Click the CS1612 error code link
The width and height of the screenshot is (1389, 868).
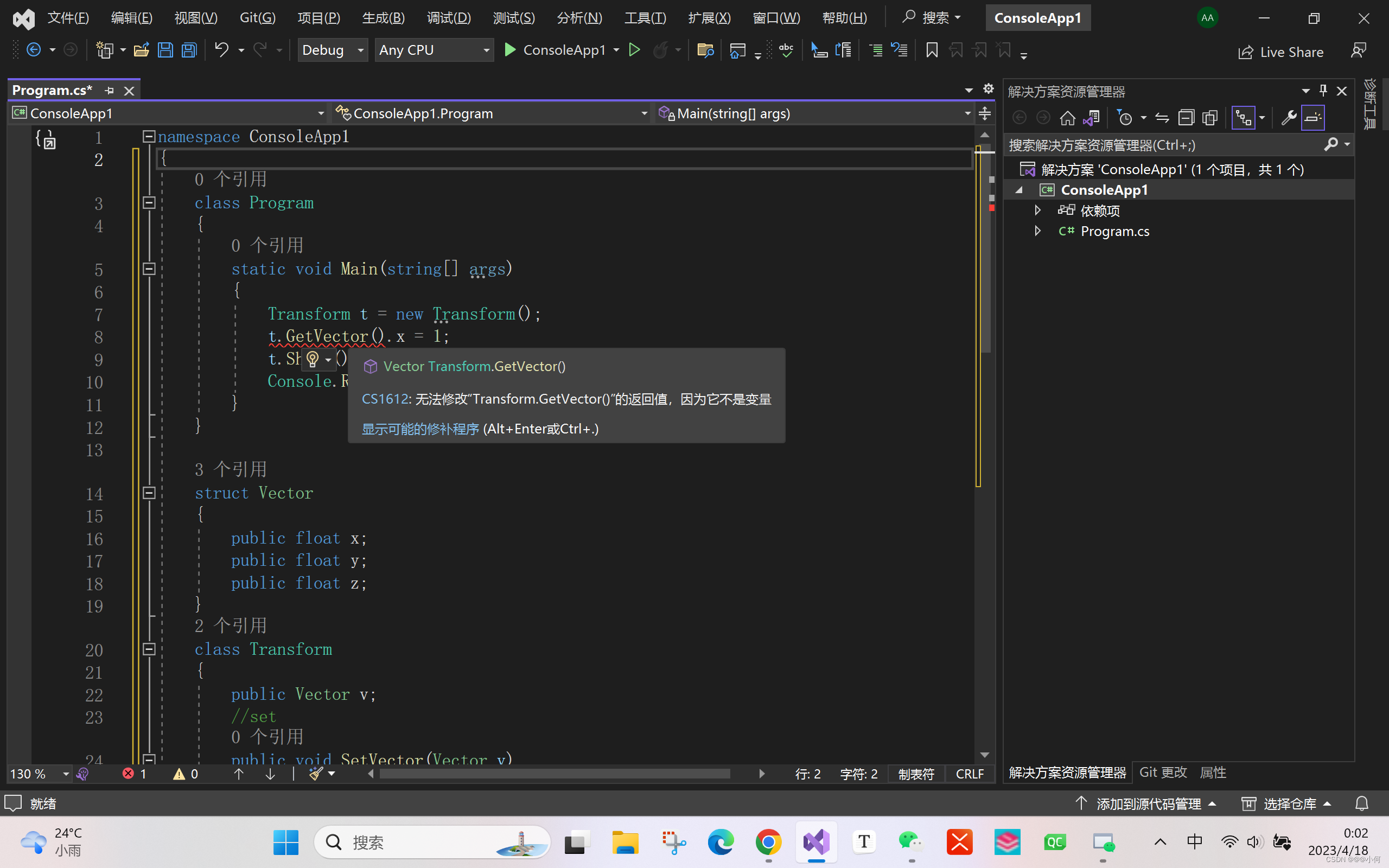[x=385, y=399]
